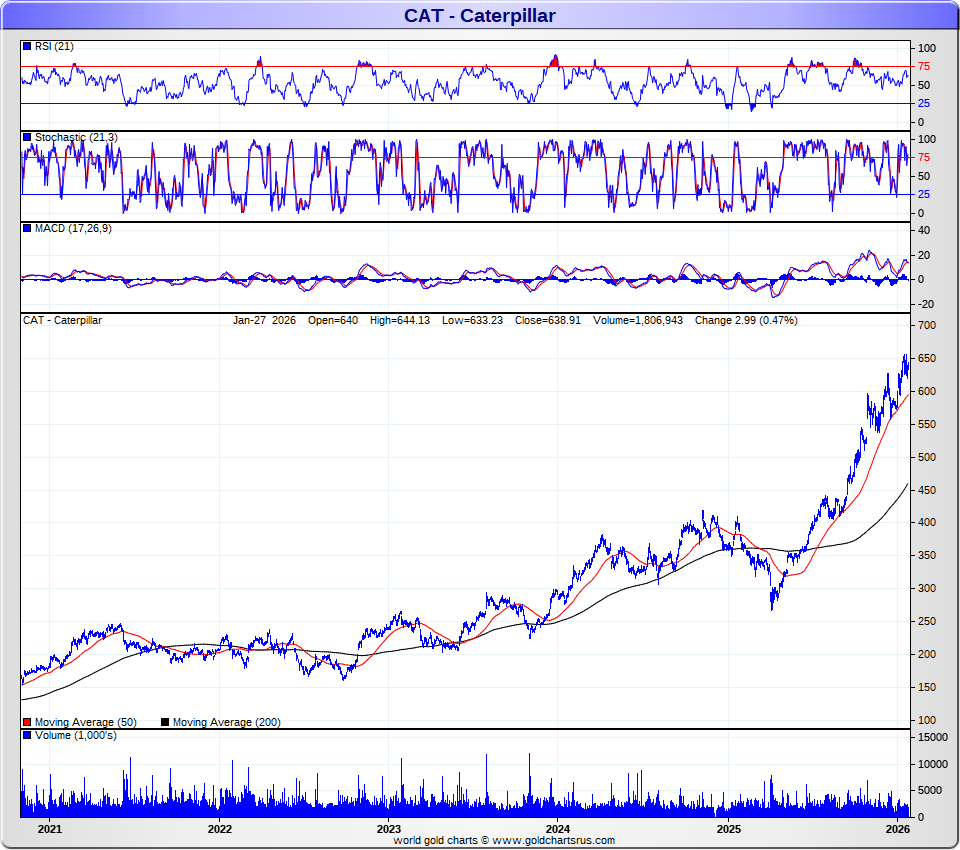Click the 650 price axis label

click(927, 358)
